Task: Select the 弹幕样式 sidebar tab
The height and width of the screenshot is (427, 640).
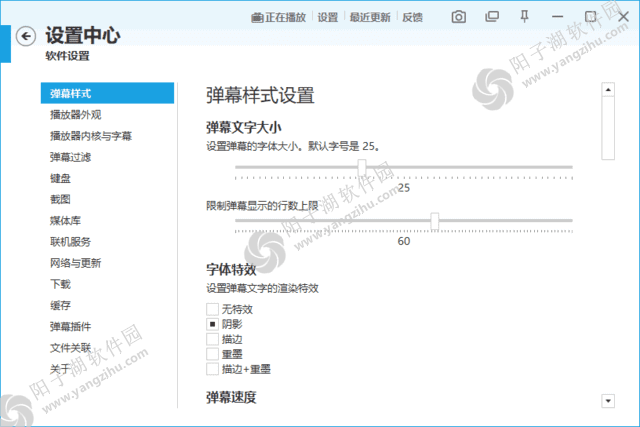Action: (107, 93)
